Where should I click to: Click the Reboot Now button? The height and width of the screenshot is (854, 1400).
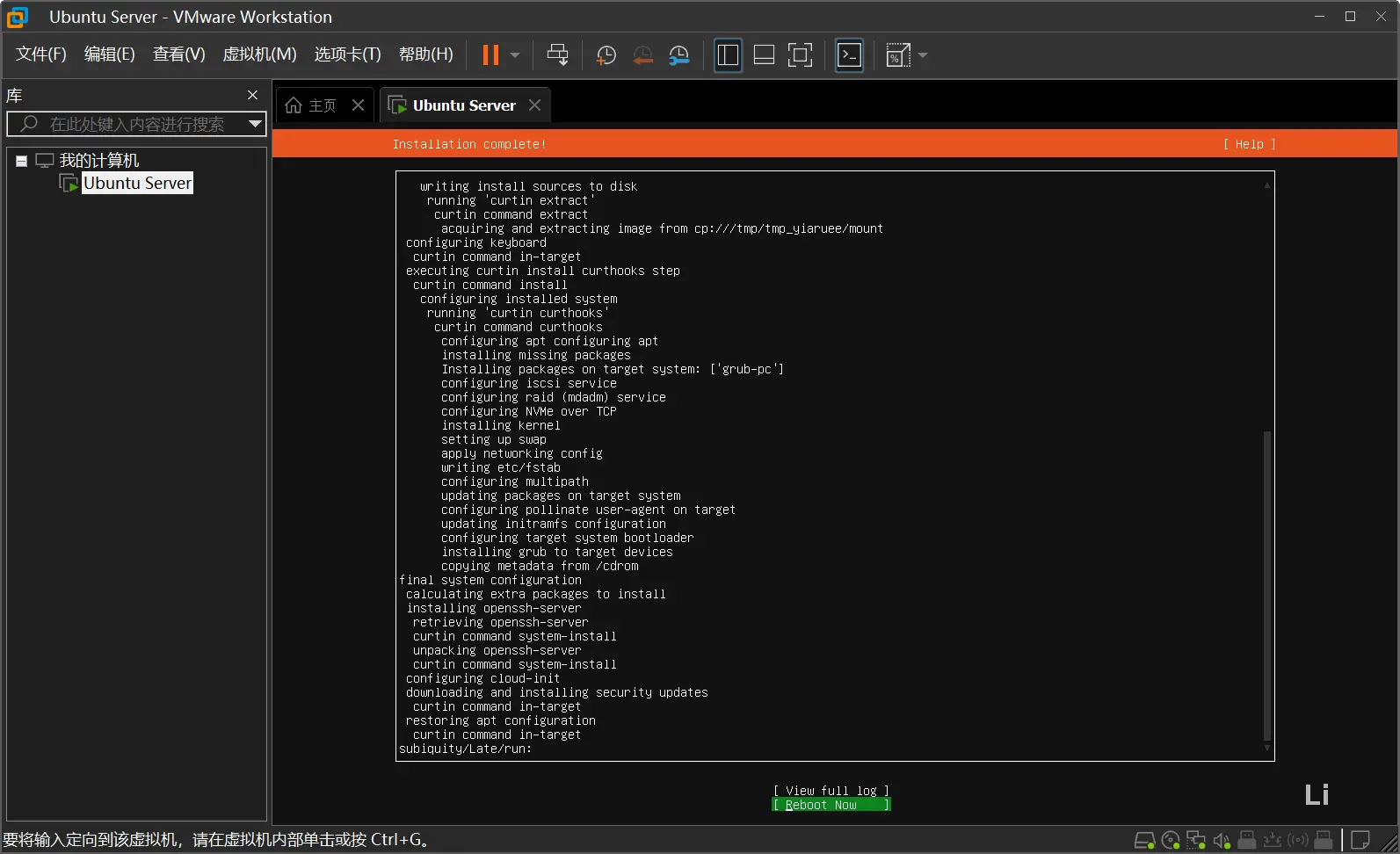(x=831, y=805)
